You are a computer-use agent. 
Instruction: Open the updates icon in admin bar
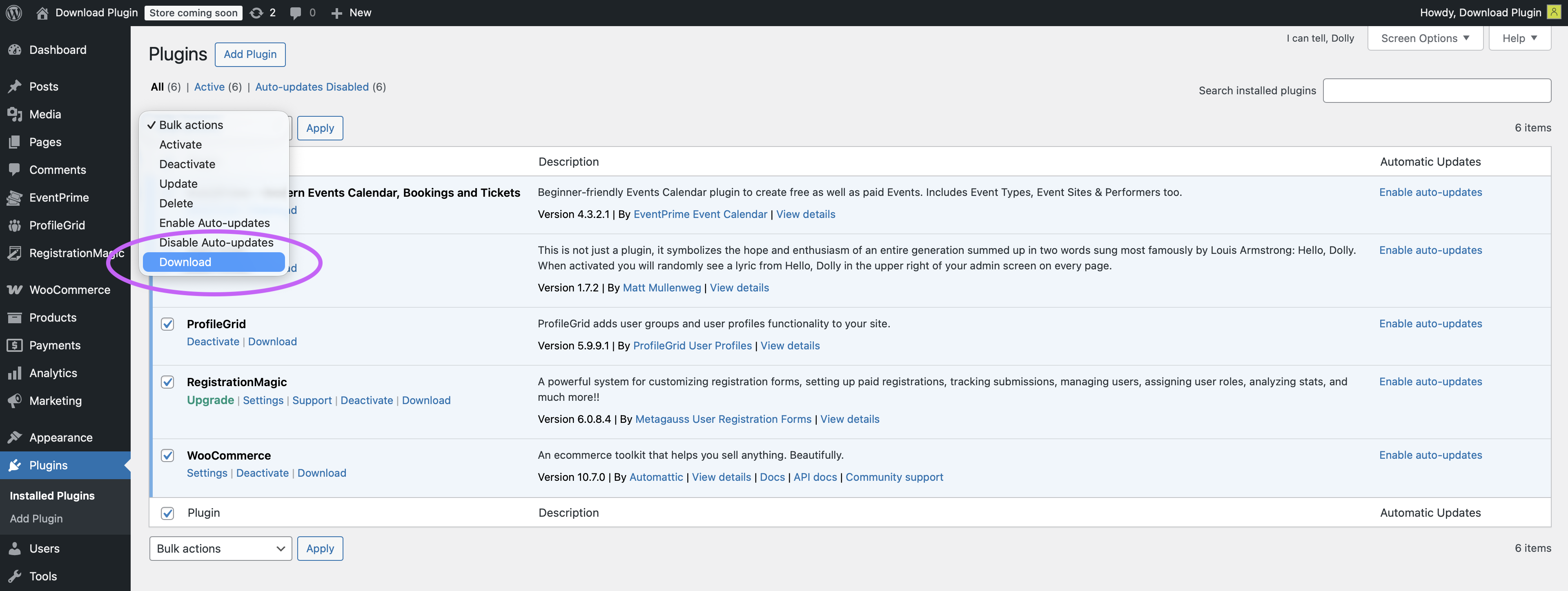click(257, 13)
